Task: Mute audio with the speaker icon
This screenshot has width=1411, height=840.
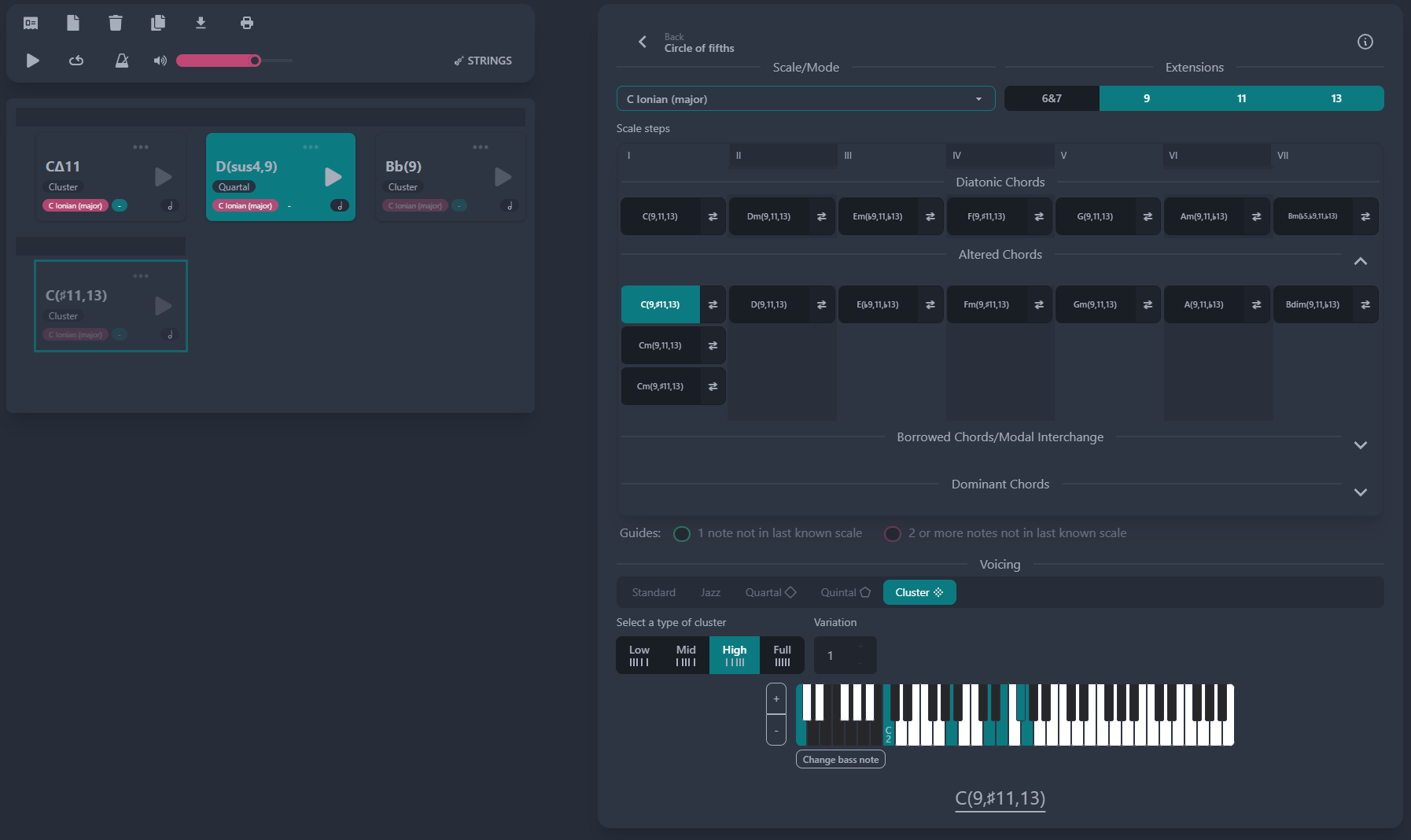Action: coord(160,61)
